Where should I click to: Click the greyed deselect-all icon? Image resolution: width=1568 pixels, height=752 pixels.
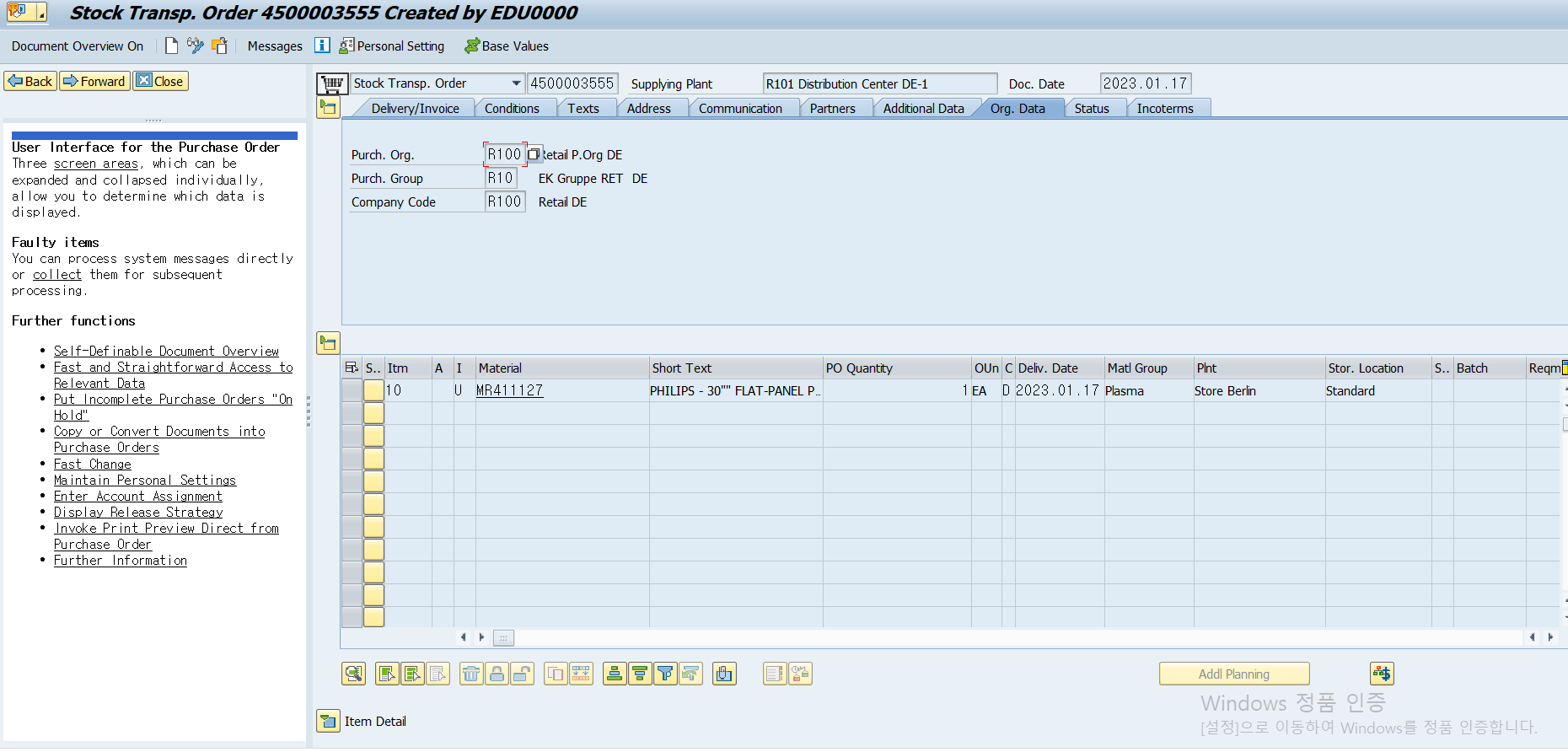[x=438, y=674]
